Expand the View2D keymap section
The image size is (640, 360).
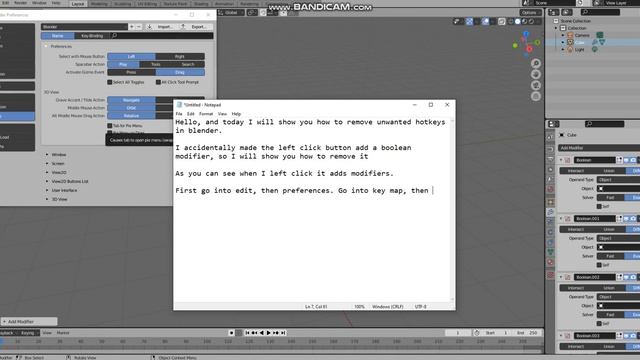click(47, 173)
